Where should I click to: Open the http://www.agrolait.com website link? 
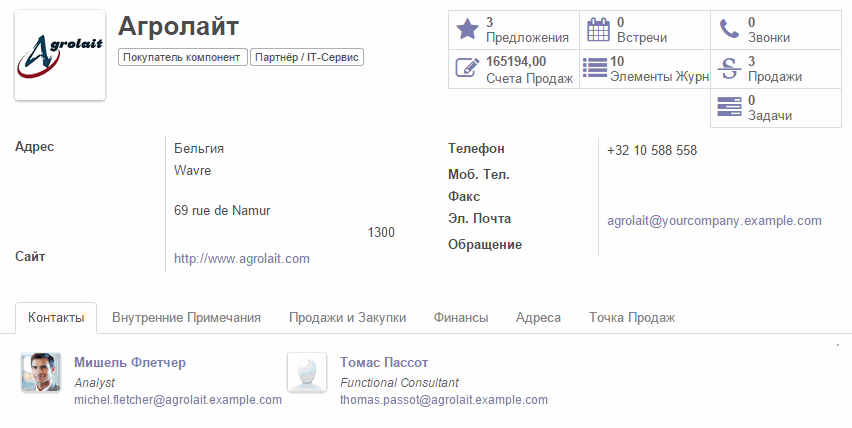[242, 259]
